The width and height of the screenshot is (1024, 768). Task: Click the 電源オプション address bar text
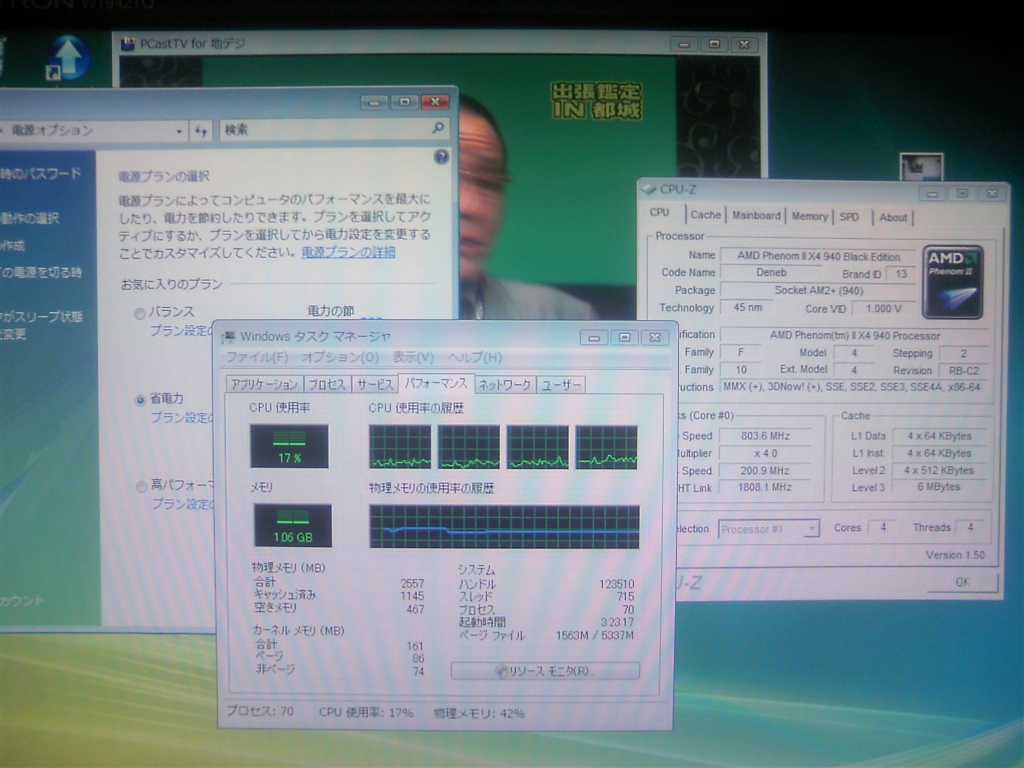click(x=52, y=131)
